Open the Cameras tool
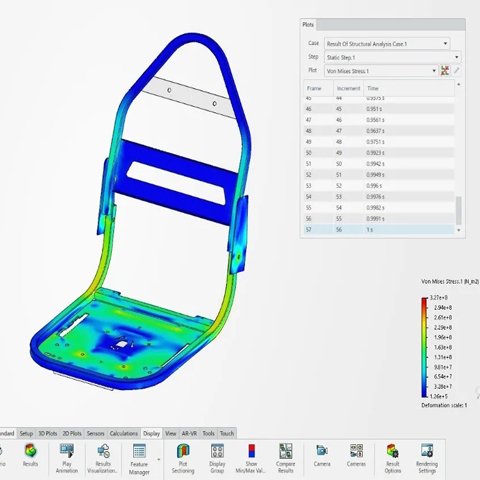This screenshot has width=480, height=480. point(356,455)
